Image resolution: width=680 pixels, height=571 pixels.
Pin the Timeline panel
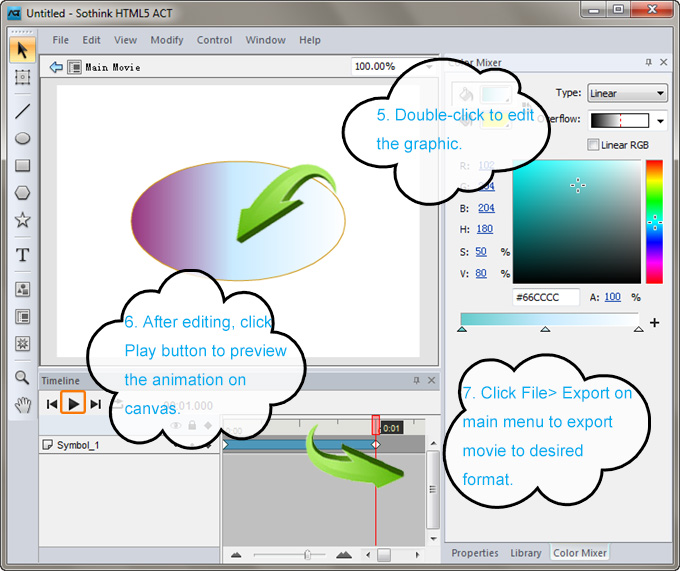(416, 380)
